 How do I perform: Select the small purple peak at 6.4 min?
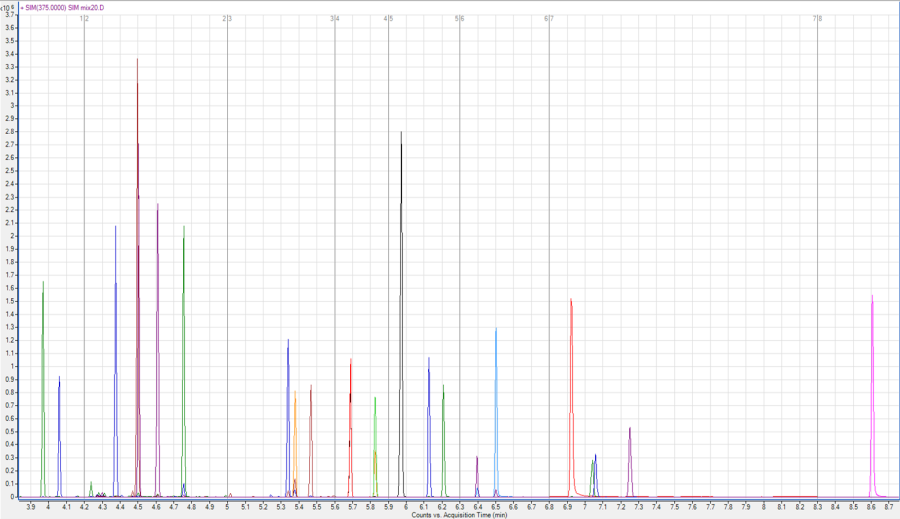coord(477,477)
